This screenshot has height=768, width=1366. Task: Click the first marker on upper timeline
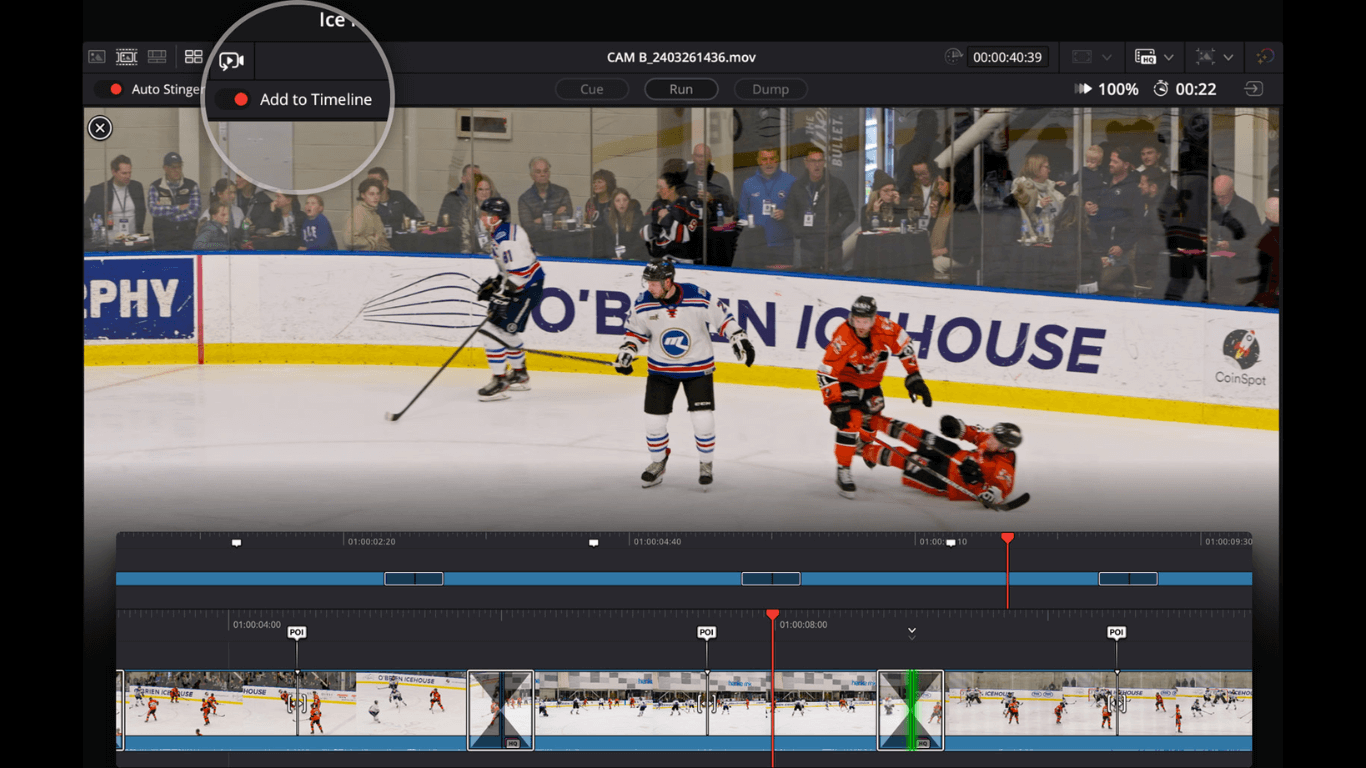click(237, 543)
